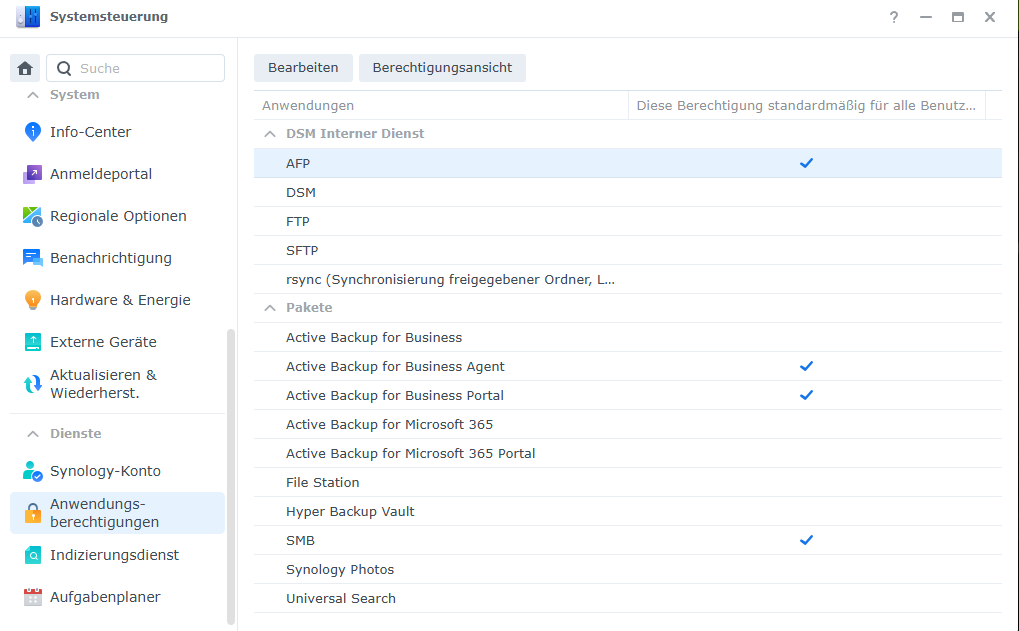Toggle the AFP default permission checkmark
This screenshot has height=631, width=1019.
click(x=806, y=163)
